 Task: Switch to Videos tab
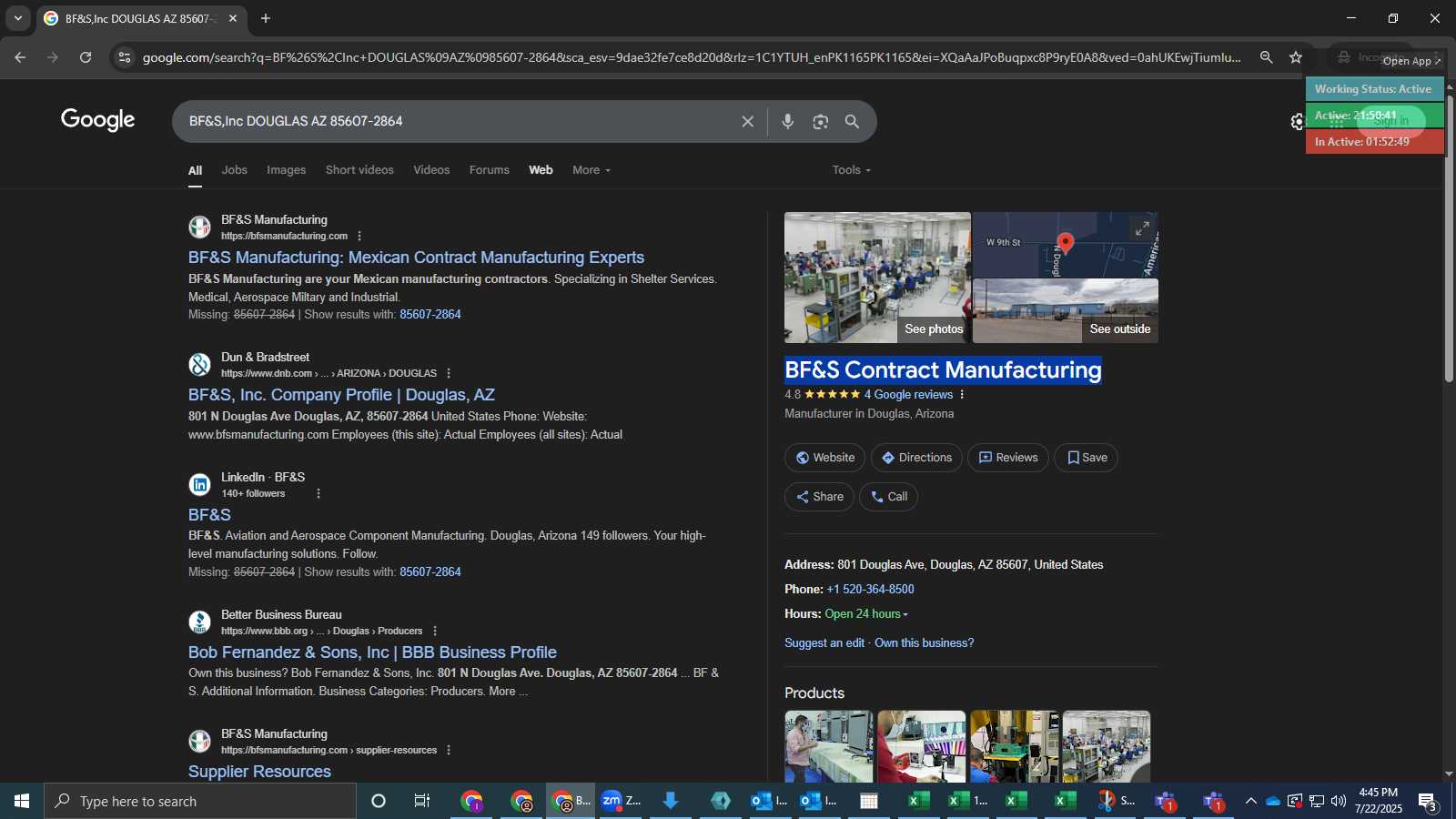click(x=431, y=170)
